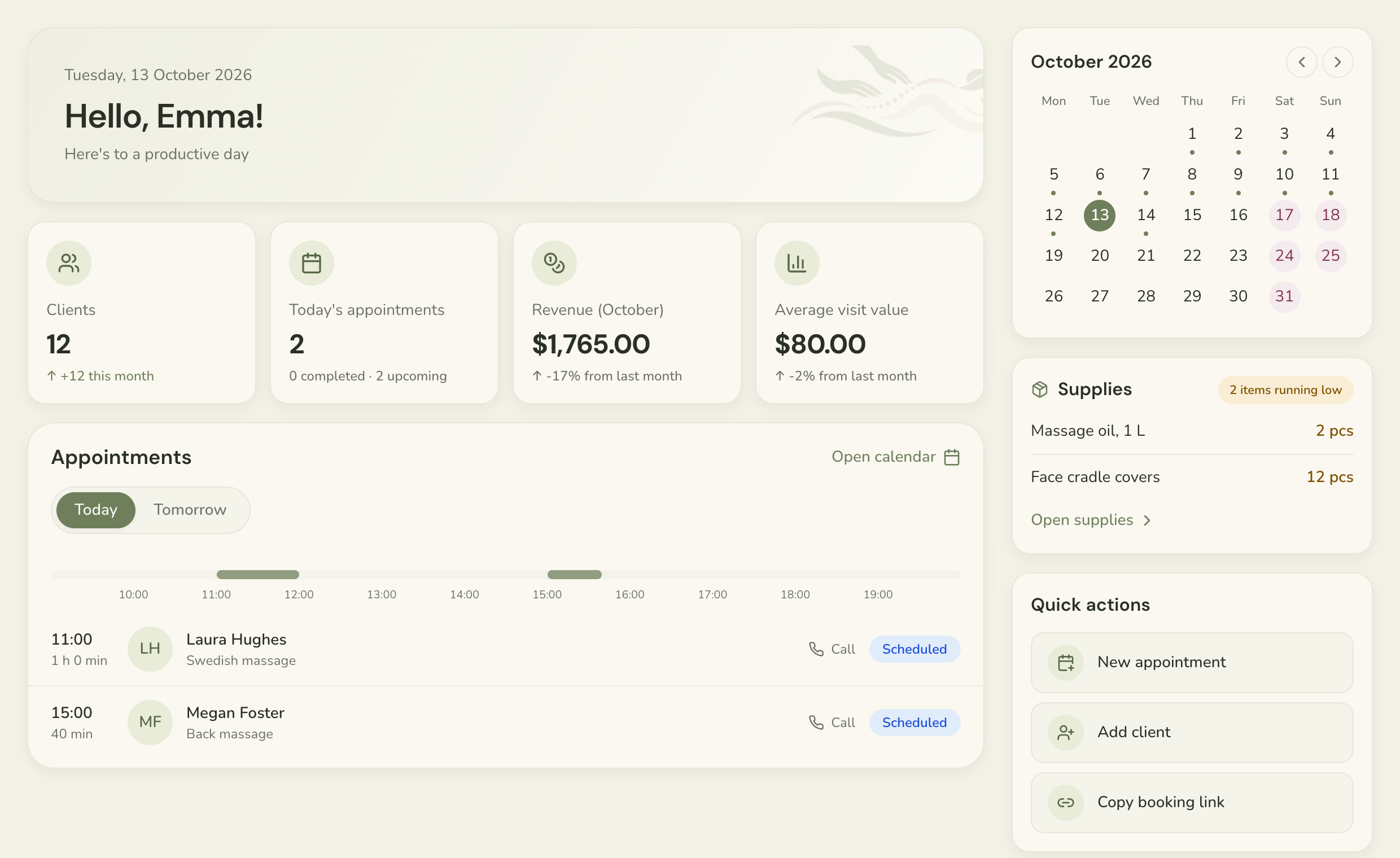Screen dimensions: 1400x858
Task: Click the '$1,765.00' revenue value
Action: [x=591, y=344]
